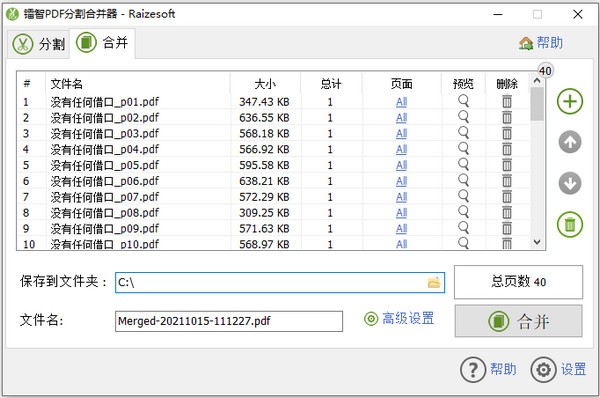600x398 pixels.
Task: Focus the 文件名 field Merged-20211015-111227.pdf
Action: pyautogui.click(x=229, y=321)
